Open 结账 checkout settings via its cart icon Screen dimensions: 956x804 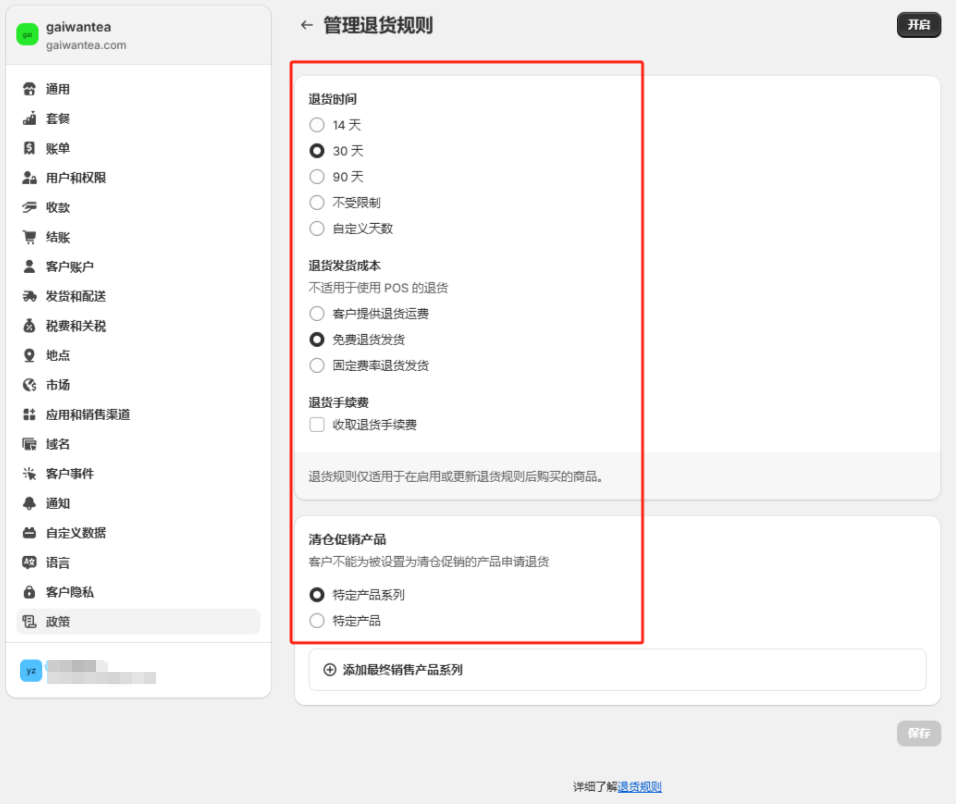(x=28, y=236)
